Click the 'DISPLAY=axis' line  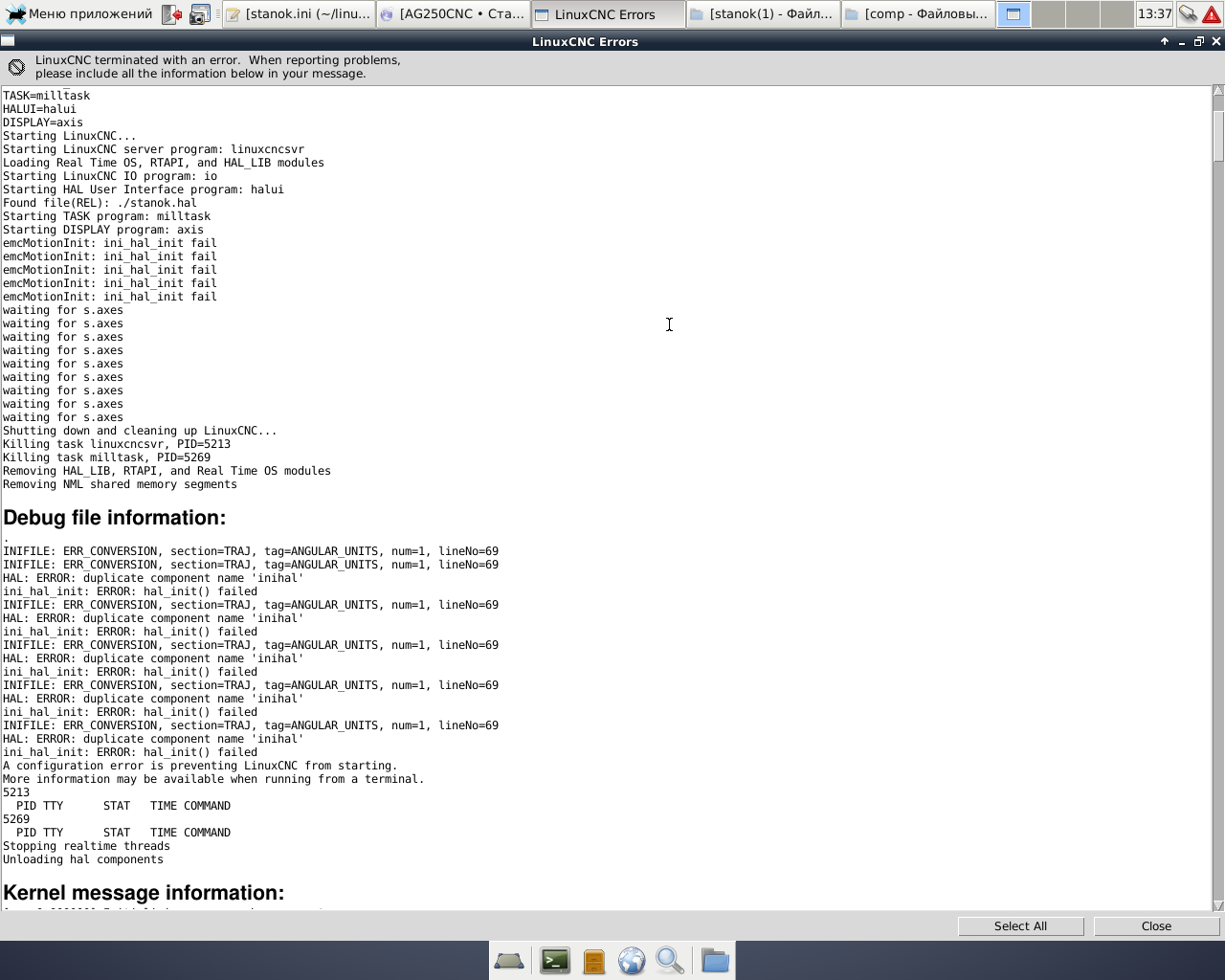click(x=43, y=122)
